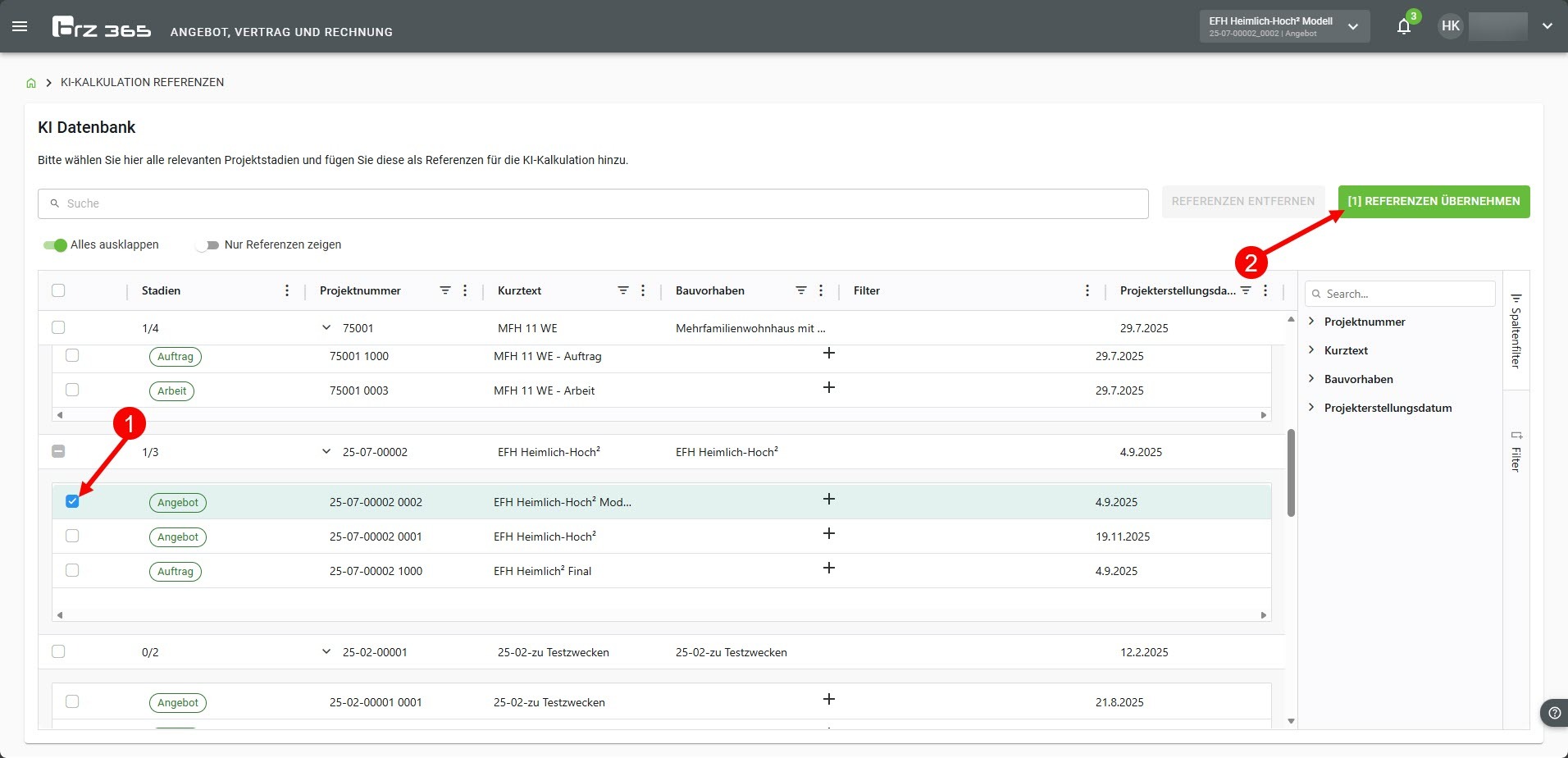The width and height of the screenshot is (1568, 758).
Task: Uncheck the 25-07-00002 0002 Angebot checkbox
Action: [x=72, y=501]
